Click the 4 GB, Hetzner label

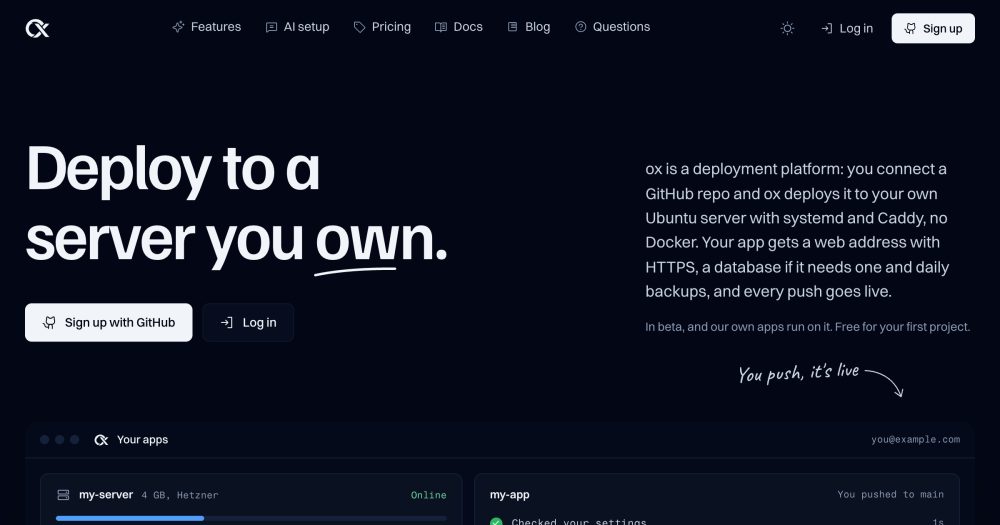180,495
